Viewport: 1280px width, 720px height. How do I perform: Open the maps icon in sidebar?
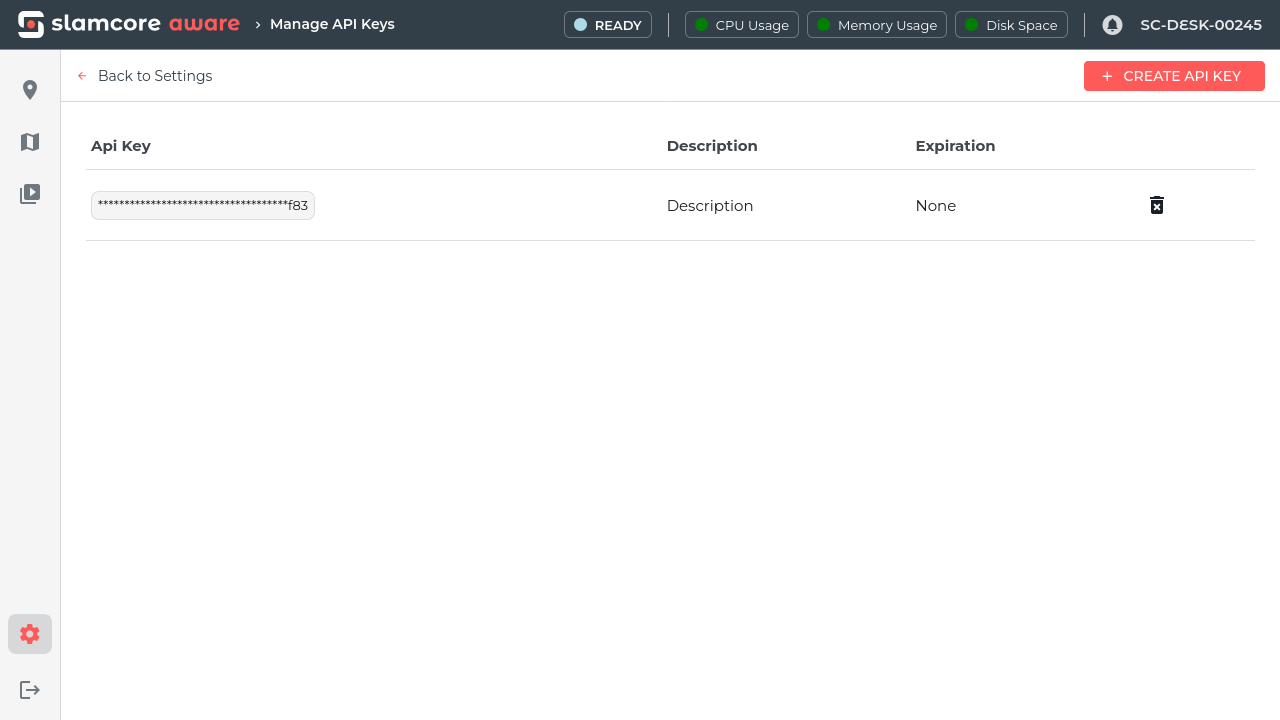(x=30, y=142)
